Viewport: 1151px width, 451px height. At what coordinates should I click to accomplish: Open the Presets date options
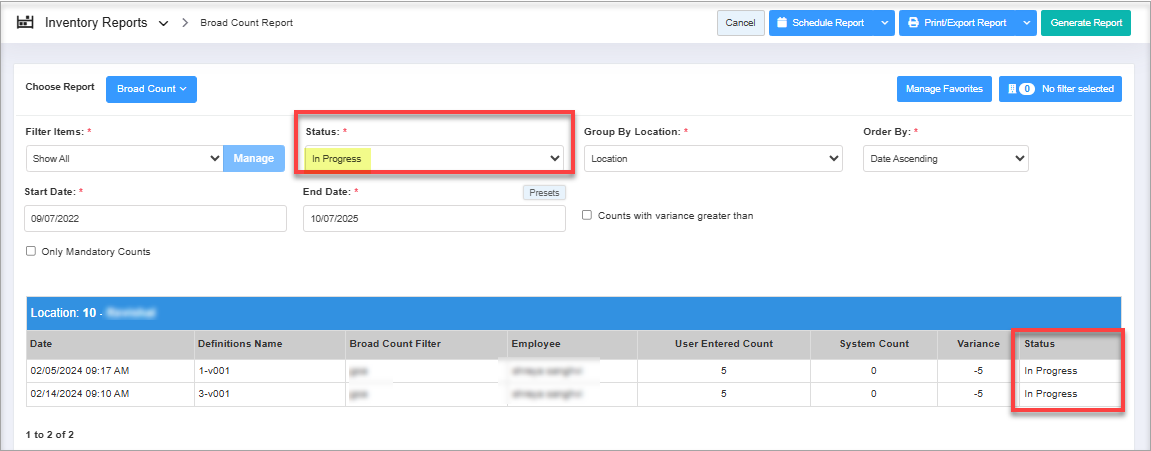coord(543,192)
